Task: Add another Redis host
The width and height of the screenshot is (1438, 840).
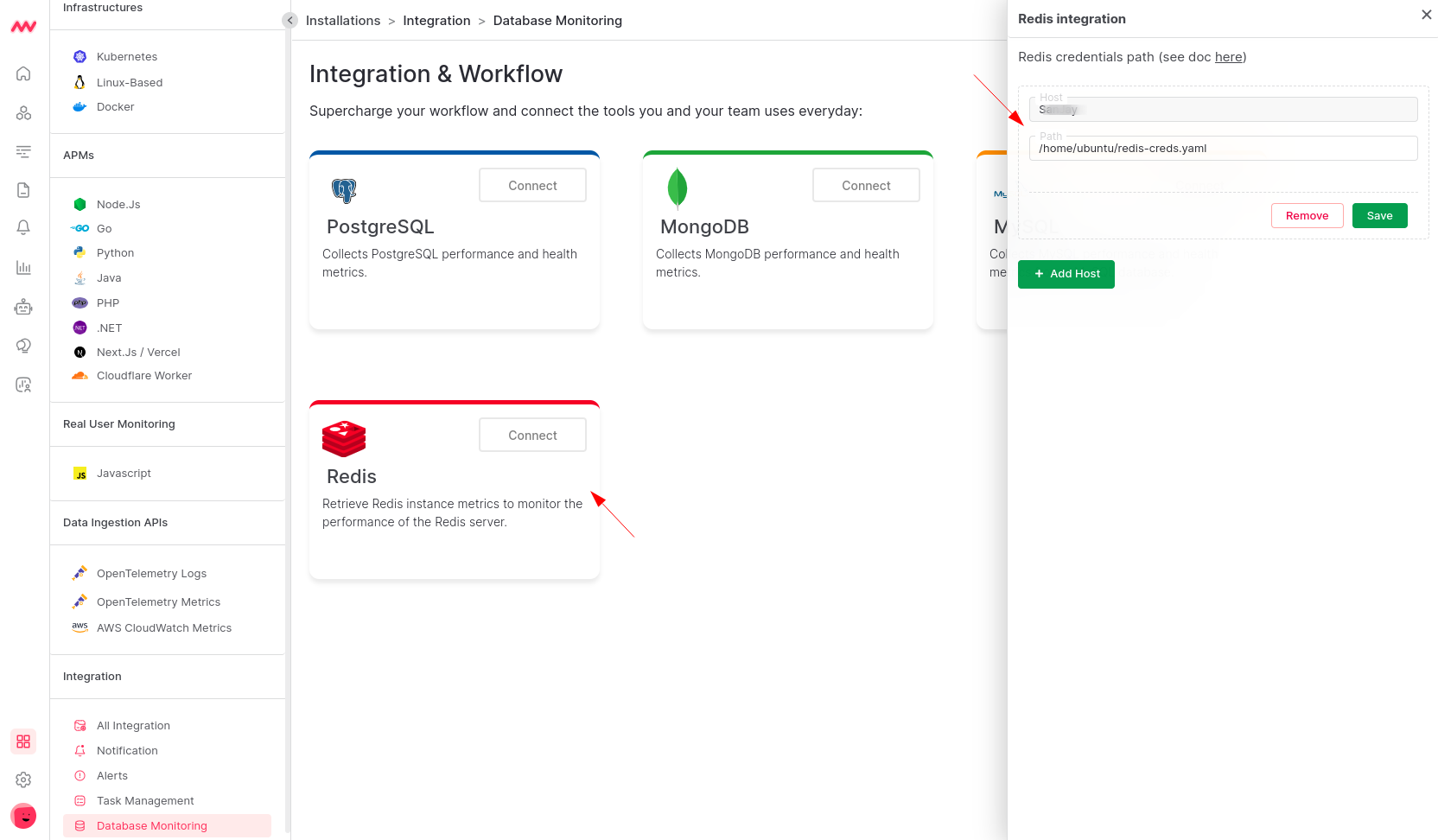Action: pyautogui.click(x=1066, y=274)
